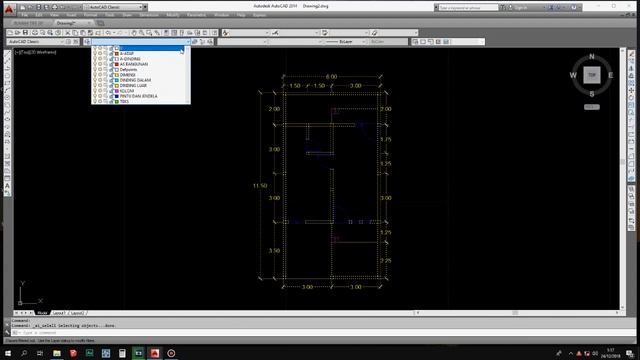Click the Windows Start button
The image size is (640, 360).
point(8,353)
